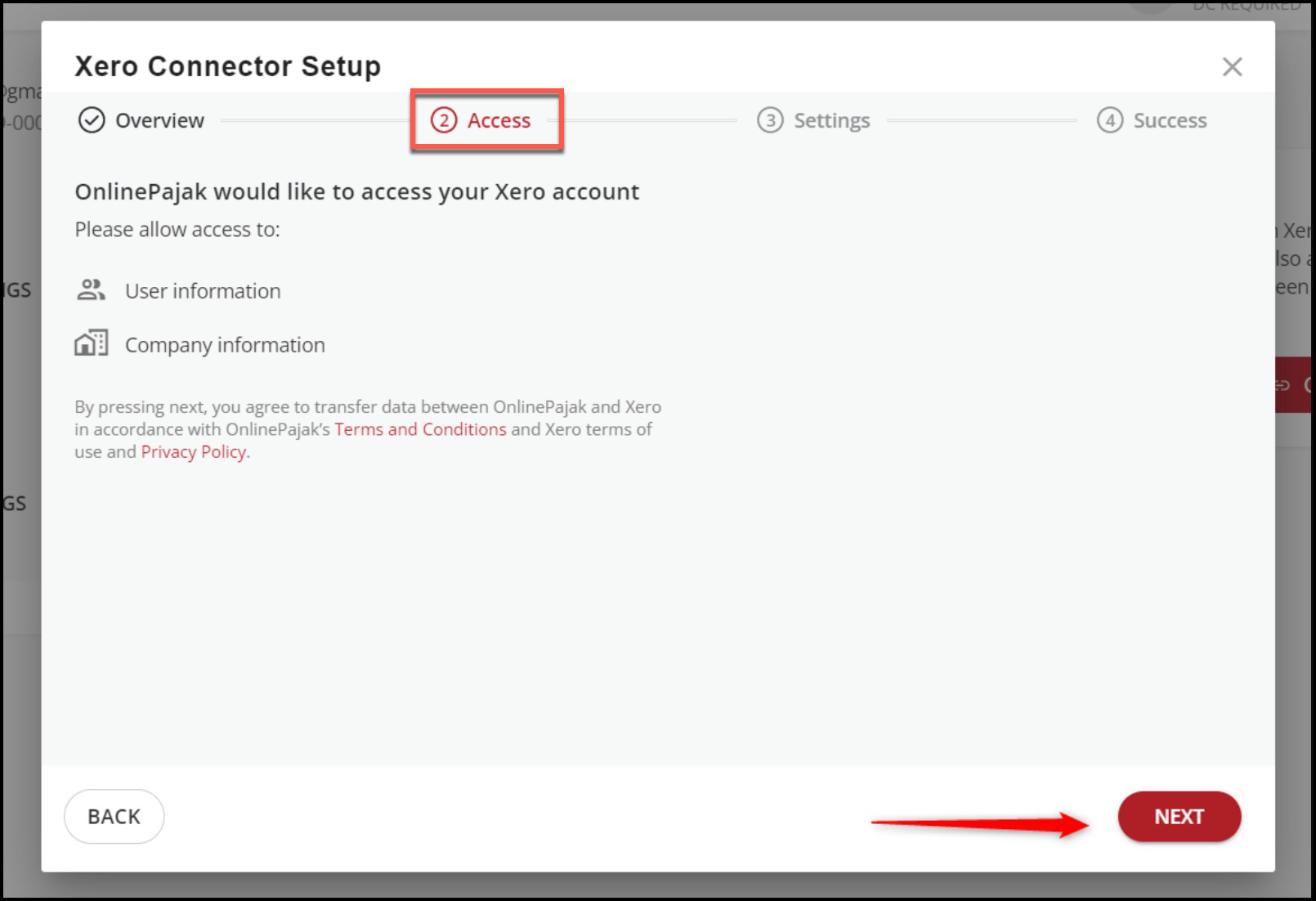Viewport: 1316px width, 901px height.
Task: Click the User information people icon
Action: (91, 290)
